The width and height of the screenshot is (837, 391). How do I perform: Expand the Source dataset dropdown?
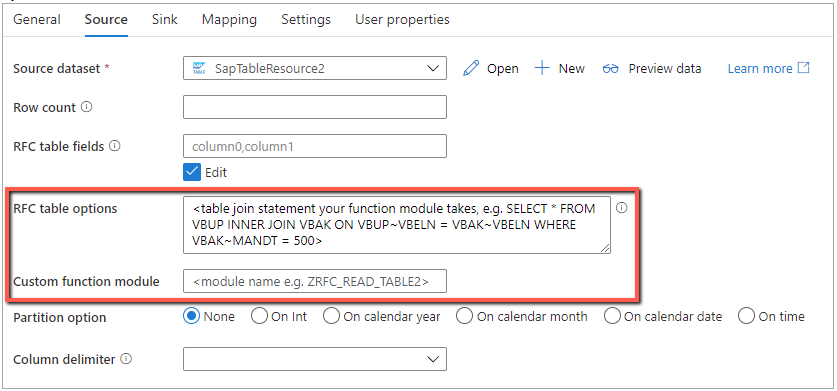pos(315,68)
